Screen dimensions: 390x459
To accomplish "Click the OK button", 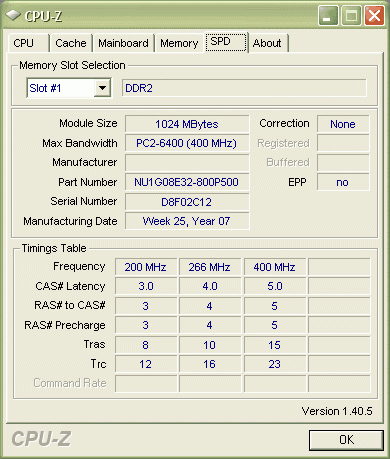I will click(x=346, y=440).
